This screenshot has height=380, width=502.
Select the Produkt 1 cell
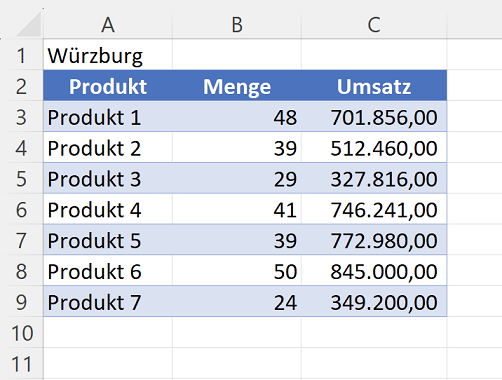pyautogui.click(x=108, y=117)
